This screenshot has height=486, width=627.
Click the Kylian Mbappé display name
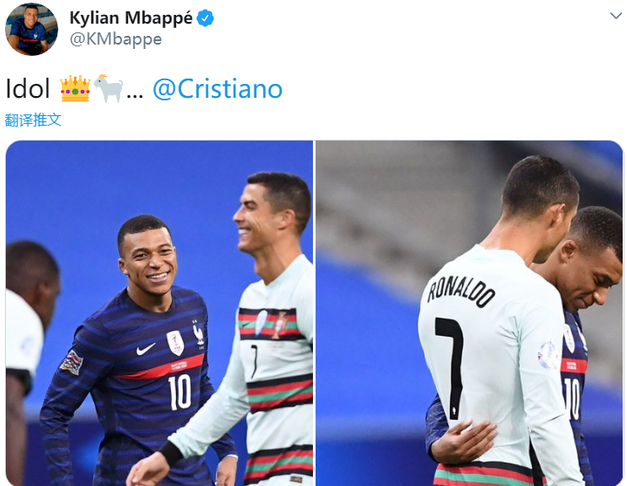pos(131,18)
